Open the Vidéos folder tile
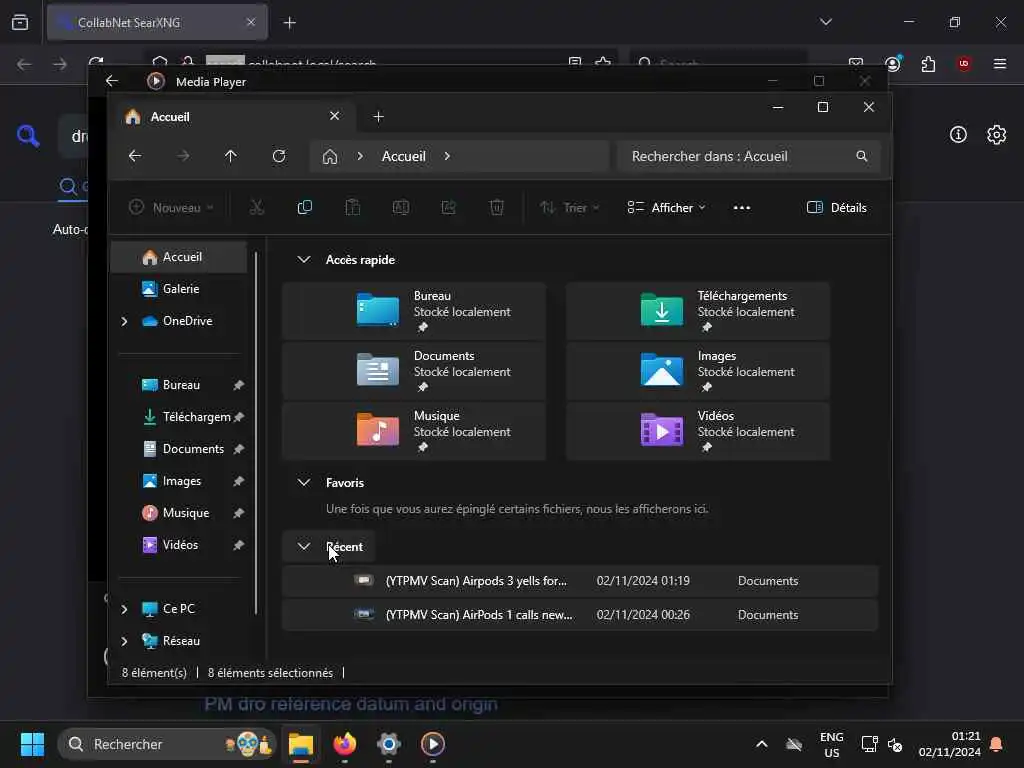This screenshot has height=768, width=1024. click(x=698, y=431)
